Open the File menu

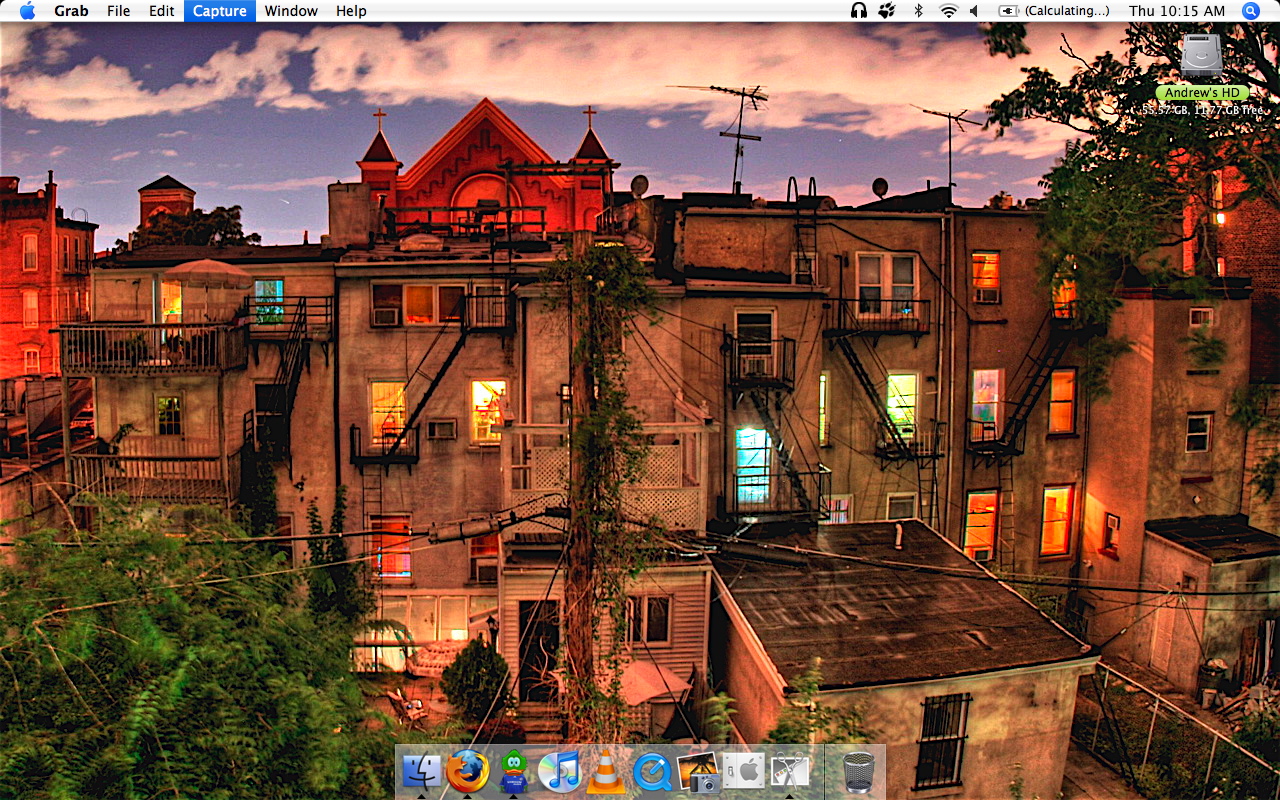[118, 11]
